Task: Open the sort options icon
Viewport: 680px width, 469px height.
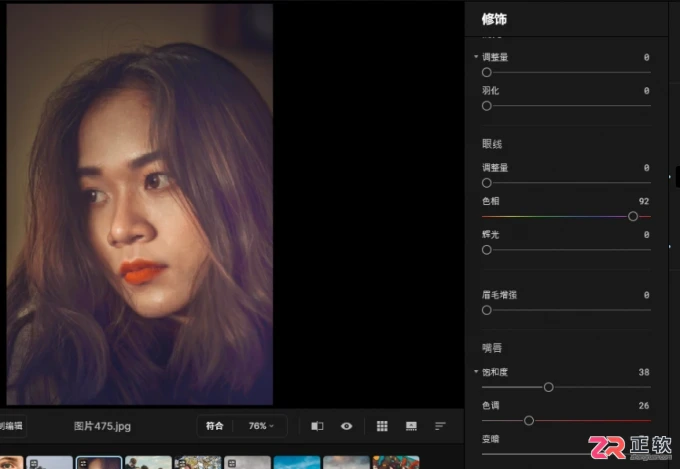Action: pyautogui.click(x=440, y=426)
